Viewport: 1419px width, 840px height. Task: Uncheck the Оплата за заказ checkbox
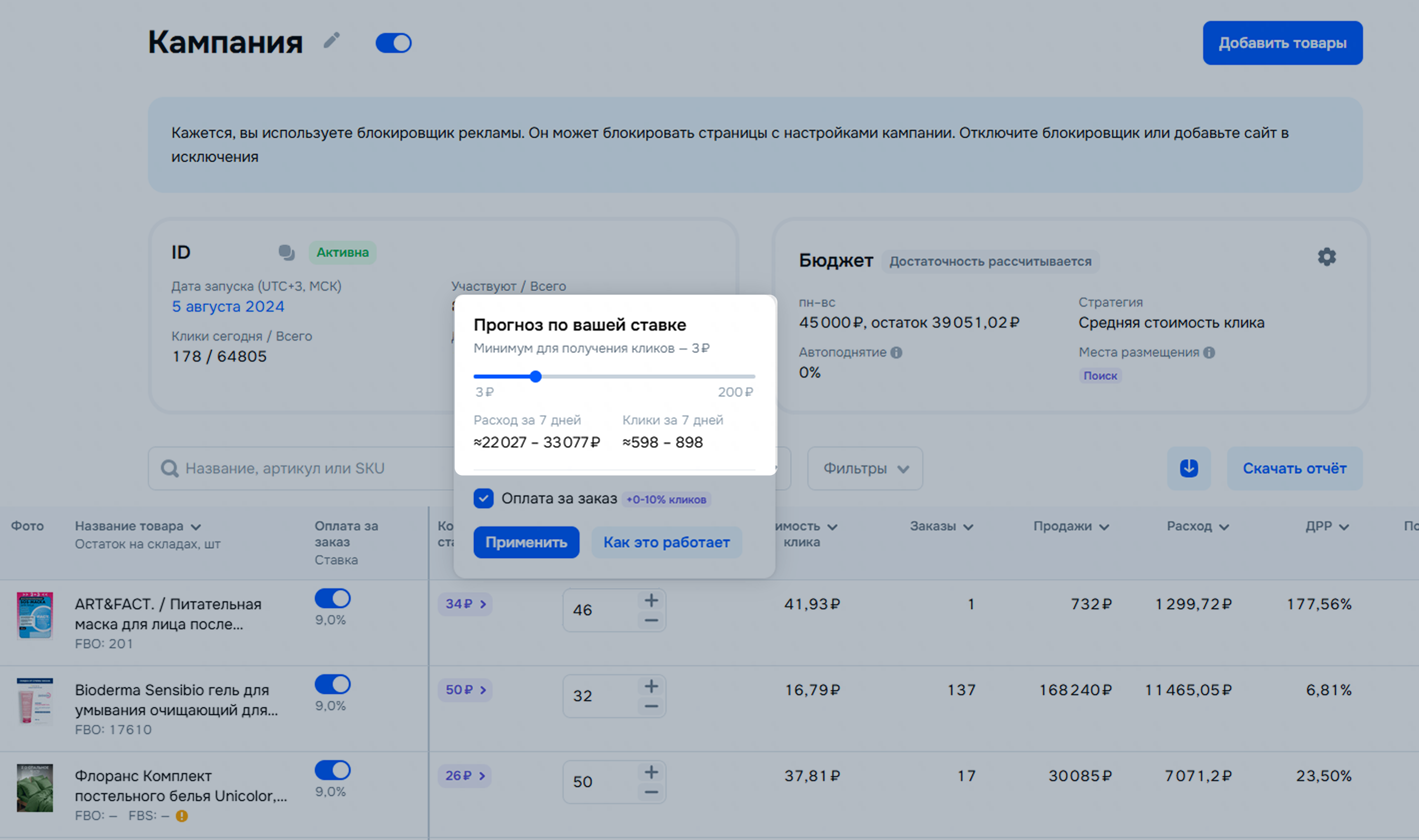tap(484, 499)
